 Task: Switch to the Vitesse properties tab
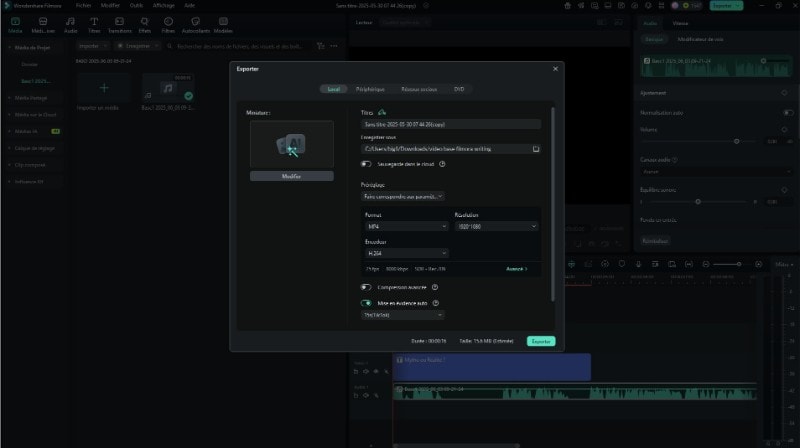tap(680, 23)
